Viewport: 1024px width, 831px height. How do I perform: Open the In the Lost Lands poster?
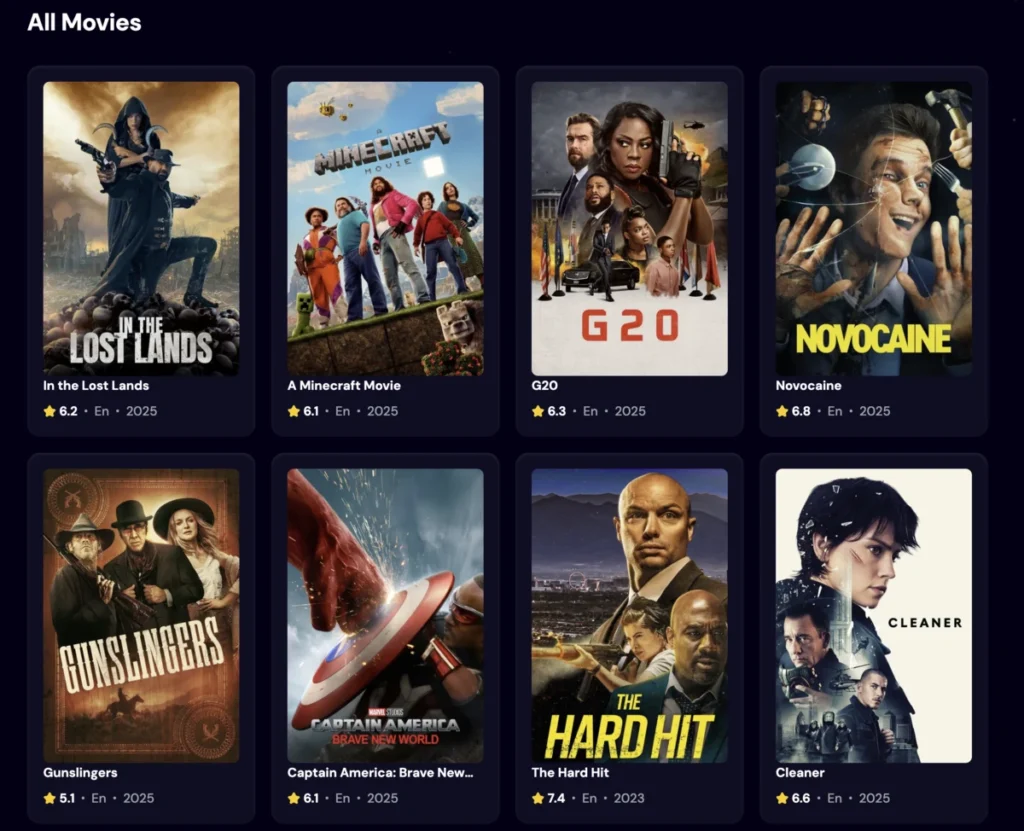click(141, 229)
